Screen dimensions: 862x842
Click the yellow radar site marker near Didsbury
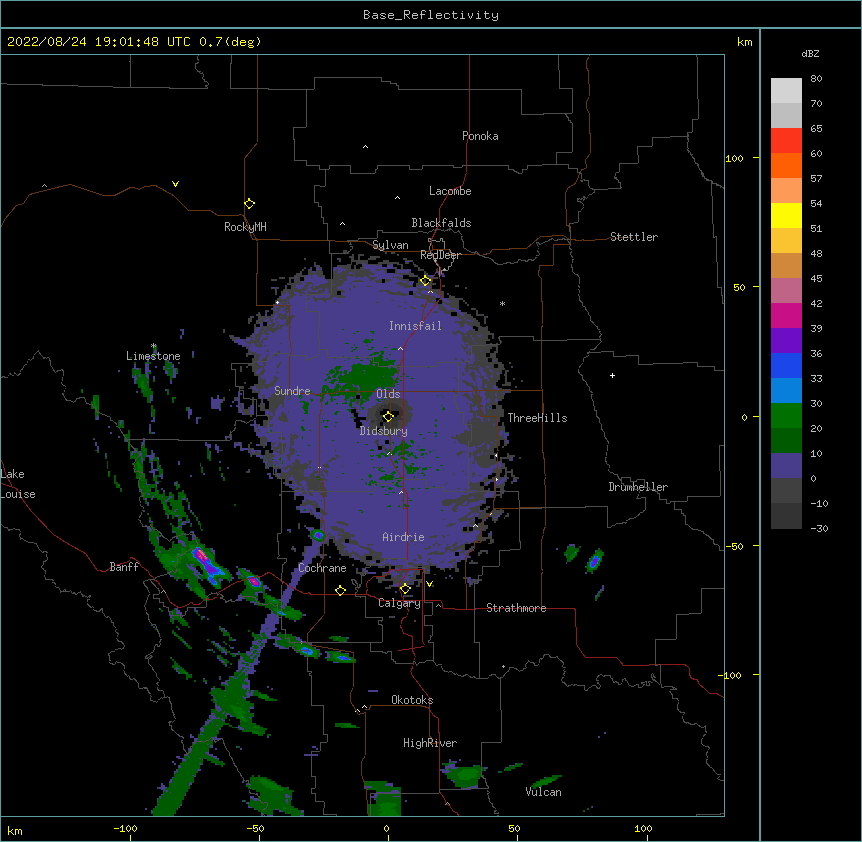click(x=388, y=416)
